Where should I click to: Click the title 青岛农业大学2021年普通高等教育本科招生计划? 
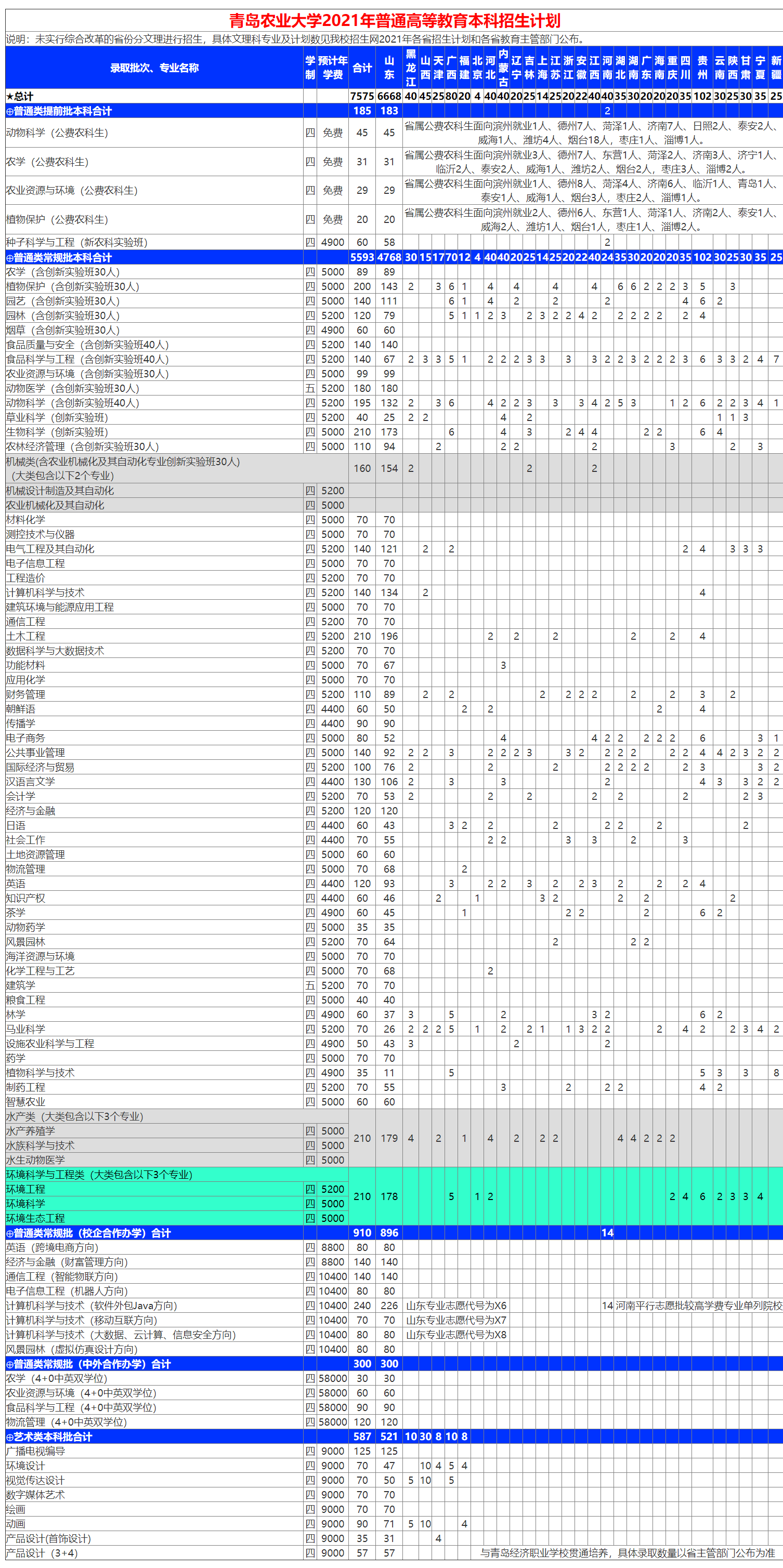(x=395, y=20)
